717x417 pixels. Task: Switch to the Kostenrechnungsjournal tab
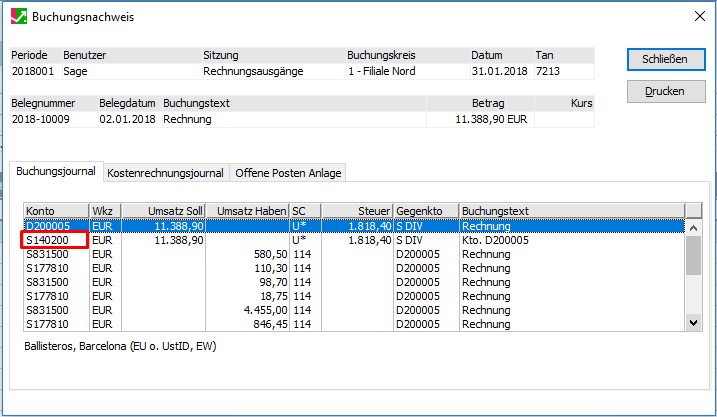pos(167,173)
